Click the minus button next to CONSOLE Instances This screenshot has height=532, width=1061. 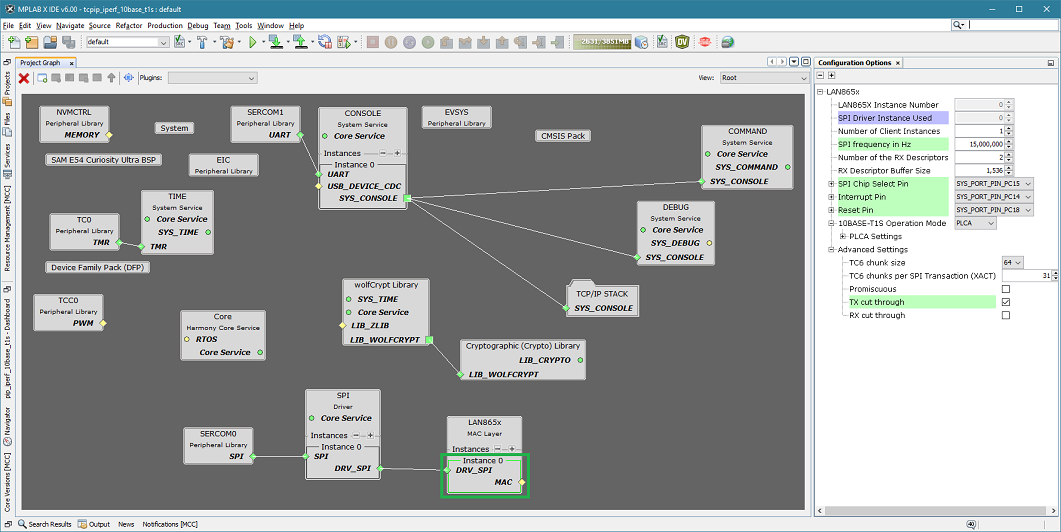(x=383, y=153)
